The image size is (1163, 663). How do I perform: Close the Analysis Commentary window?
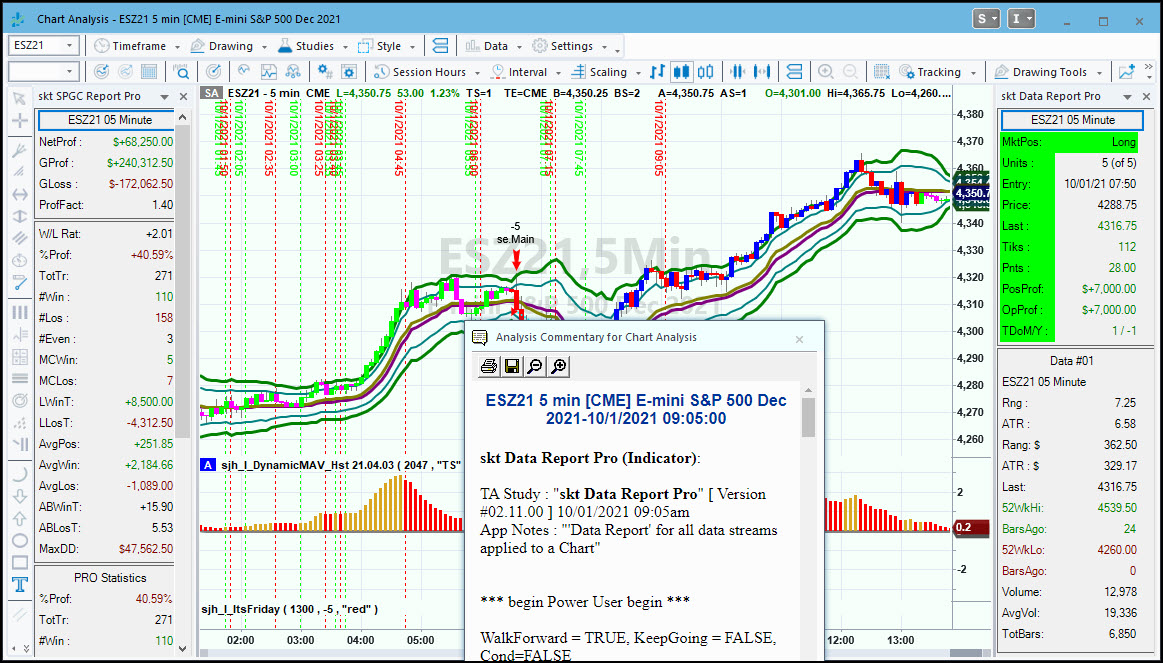(x=800, y=339)
